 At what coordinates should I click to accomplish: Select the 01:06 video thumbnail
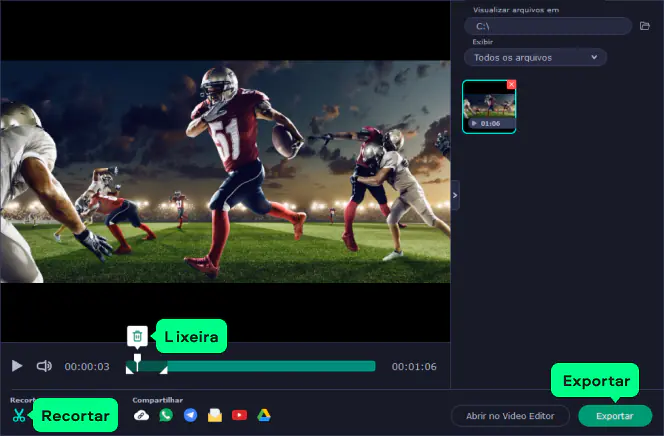coord(489,107)
